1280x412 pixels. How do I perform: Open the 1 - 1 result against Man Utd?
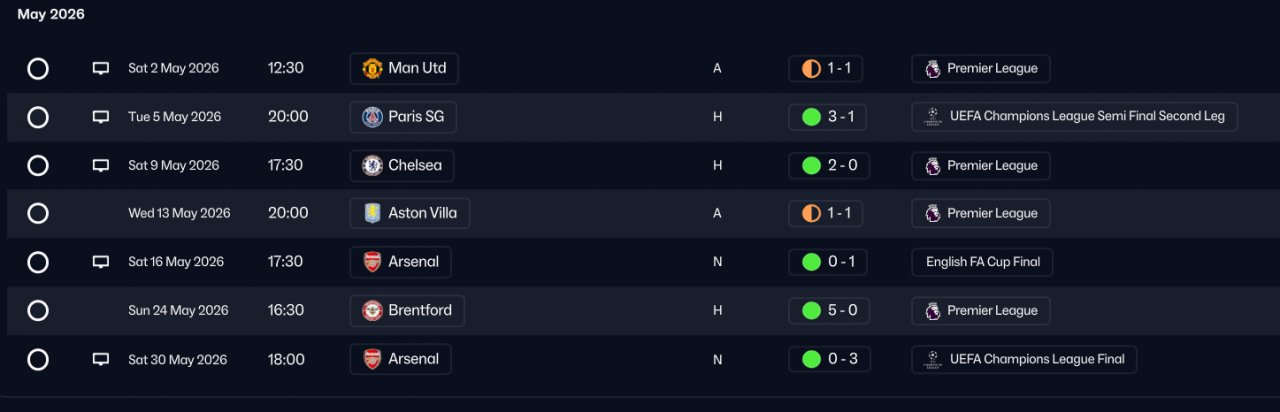(827, 69)
